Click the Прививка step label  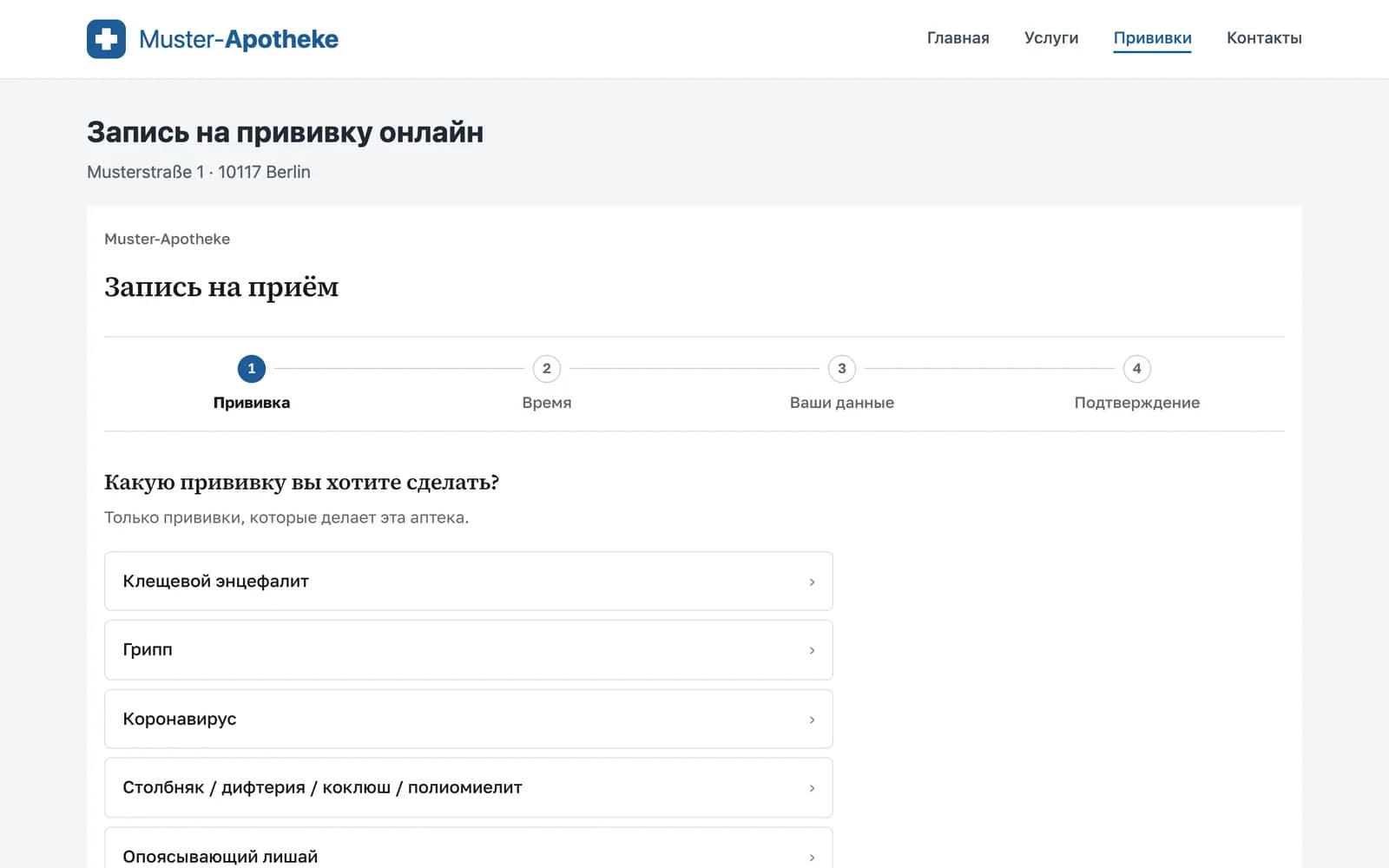[x=252, y=403]
